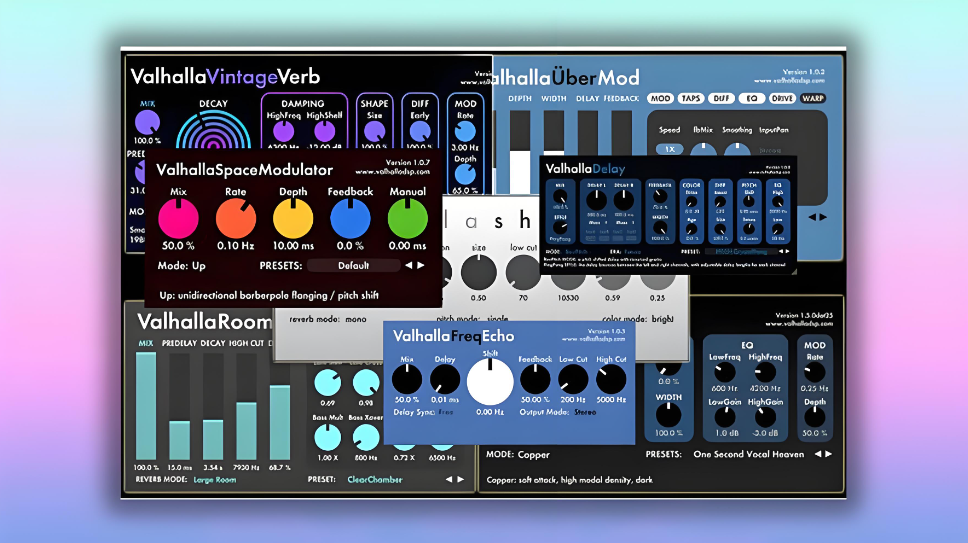Click Mod Rate knob in VintageVerb

tap(465, 131)
